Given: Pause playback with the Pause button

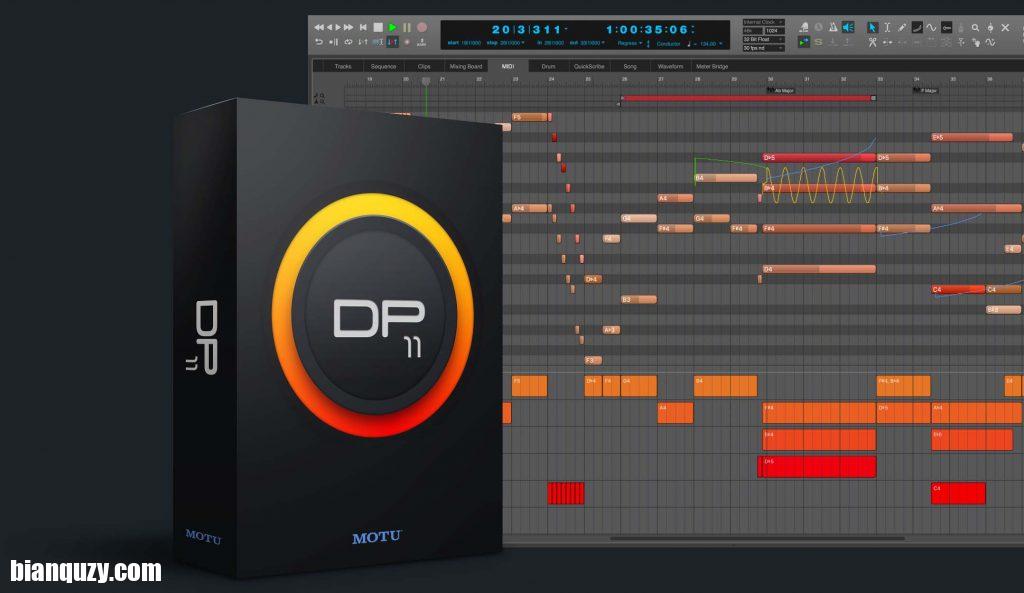Looking at the screenshot, I should [407, 27].
